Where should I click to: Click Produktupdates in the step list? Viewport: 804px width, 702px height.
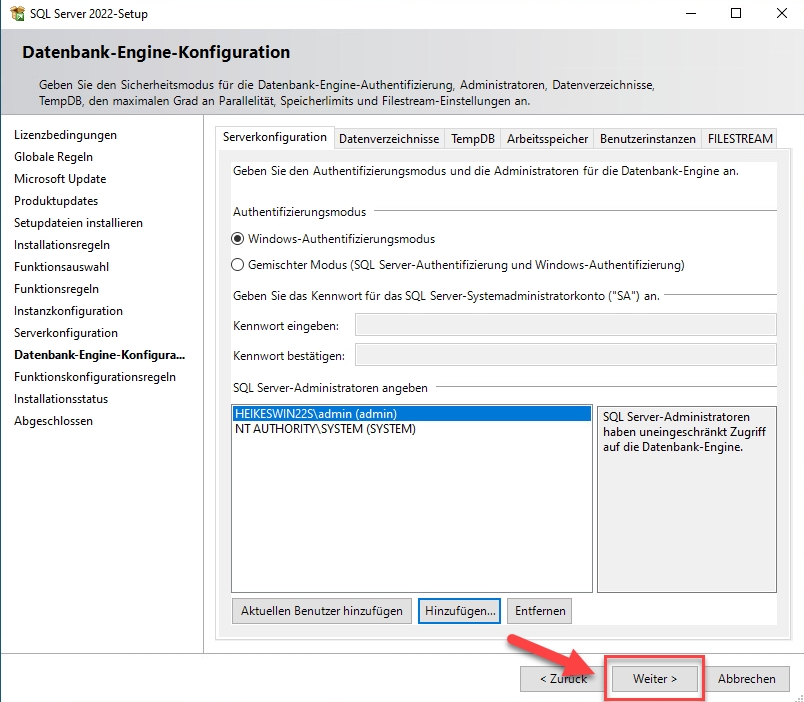click(56, 201)
